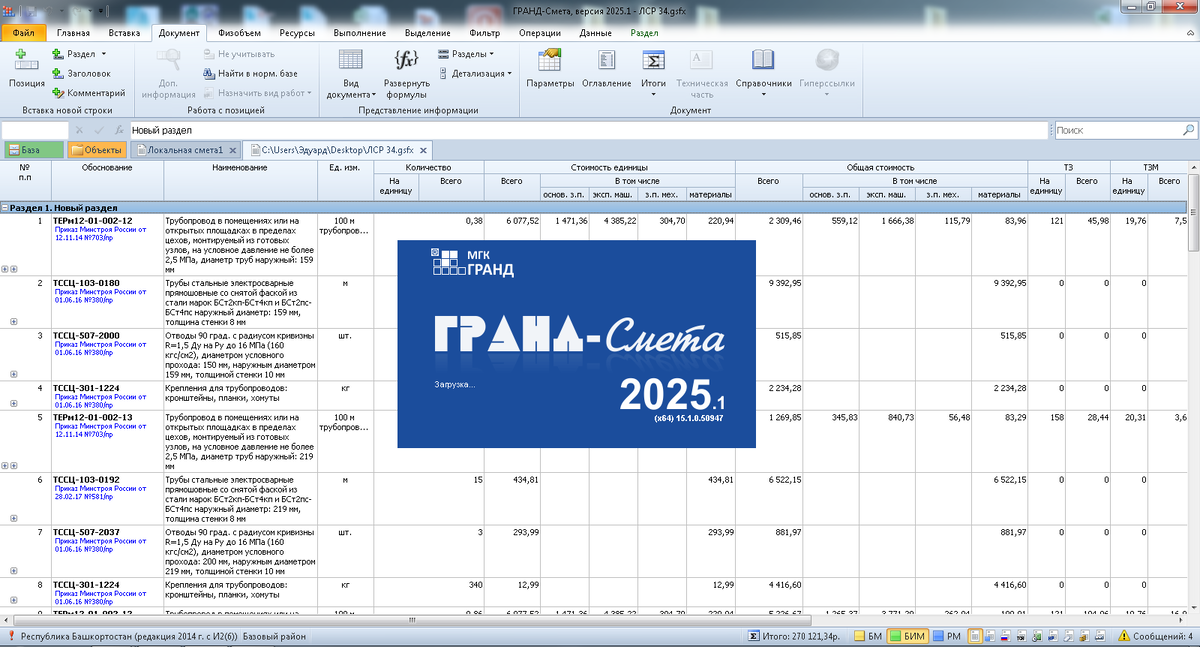Viewport: 1200px width, 647px height.
Task: Click the cancel X in formula bar
Action: (79, 130)
